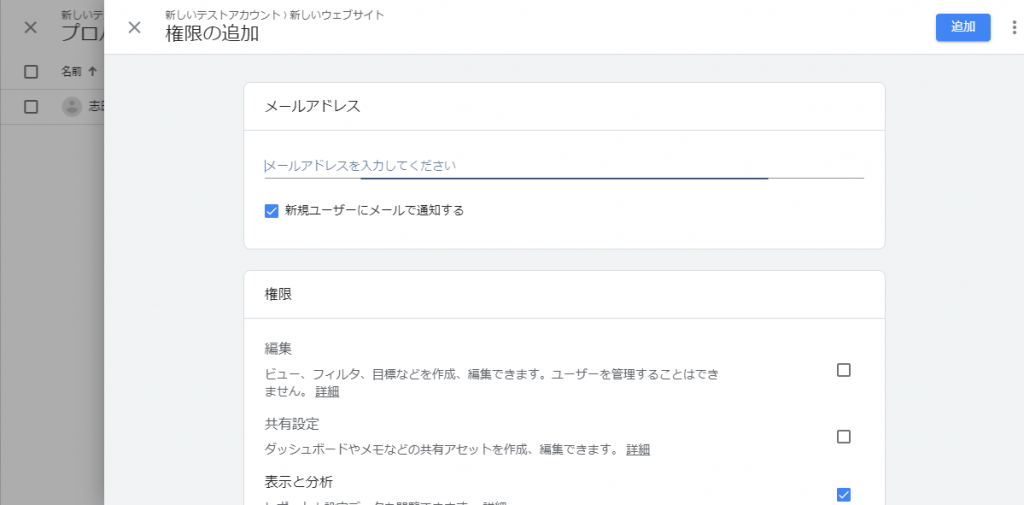Close the dimmed background panel X icon

[30, 27]
